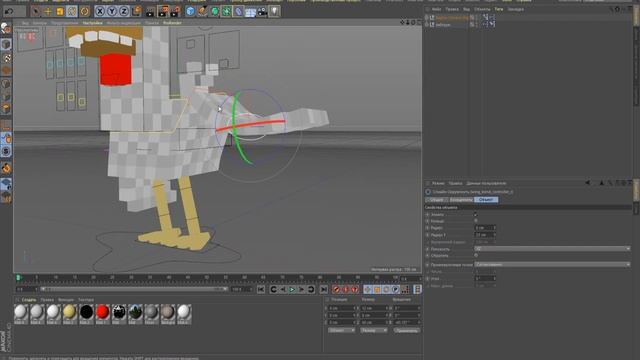The image size is (640, 360).
Task: Select the black material swatch
Action: pos(86,313)
